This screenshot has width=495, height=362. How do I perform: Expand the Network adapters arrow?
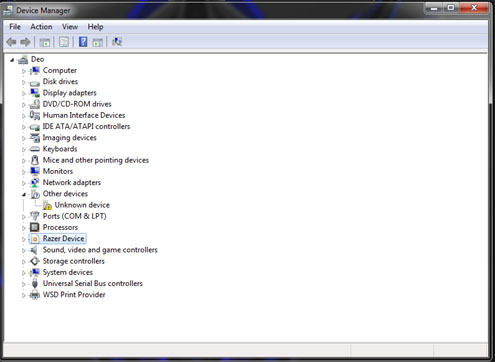click(24, 183)
